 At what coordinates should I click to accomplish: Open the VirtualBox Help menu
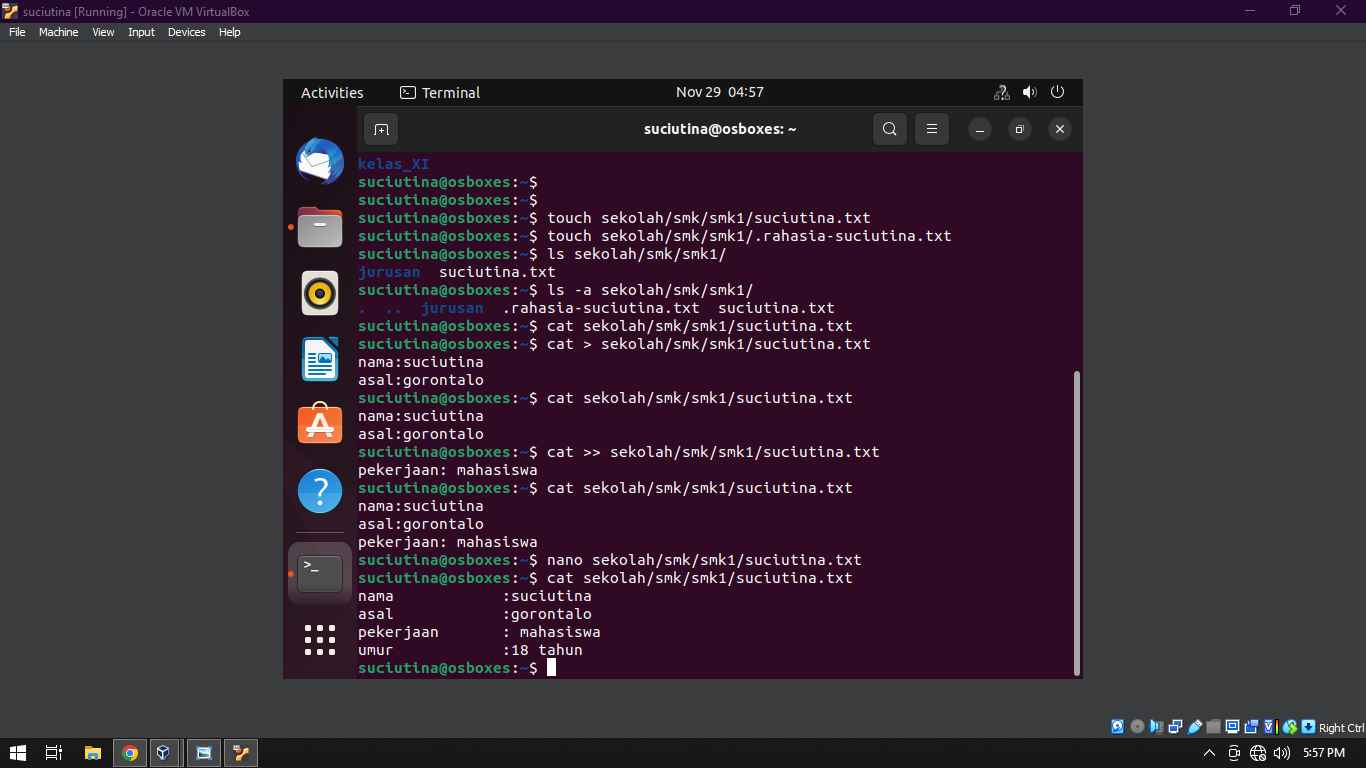click(229, 32)
